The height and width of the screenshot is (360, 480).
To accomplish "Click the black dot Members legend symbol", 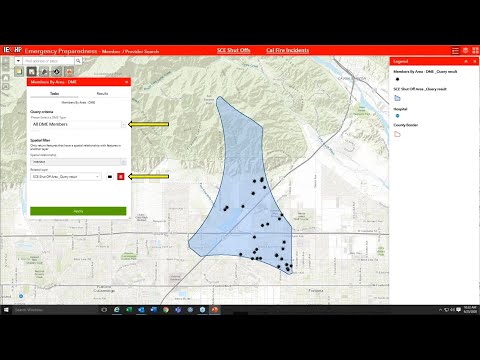I will pyautogui.click(x=397, y=79).
